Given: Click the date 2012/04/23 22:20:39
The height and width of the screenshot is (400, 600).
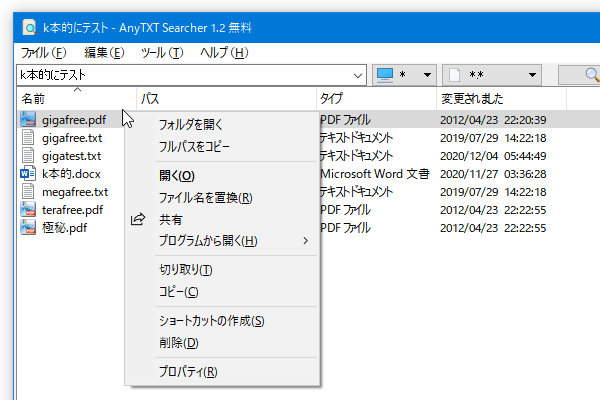Looking at the screenshot, I should (x=493, y=120).
